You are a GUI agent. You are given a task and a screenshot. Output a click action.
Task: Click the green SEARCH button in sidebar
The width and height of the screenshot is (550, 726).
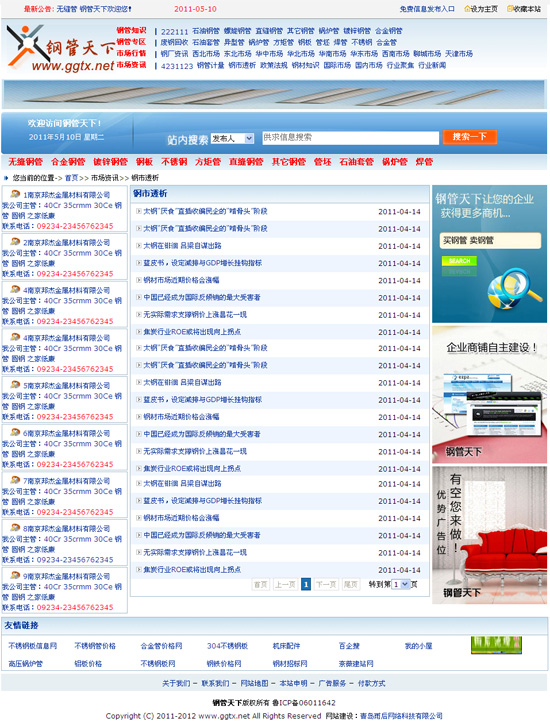click(x=459, y=261)
